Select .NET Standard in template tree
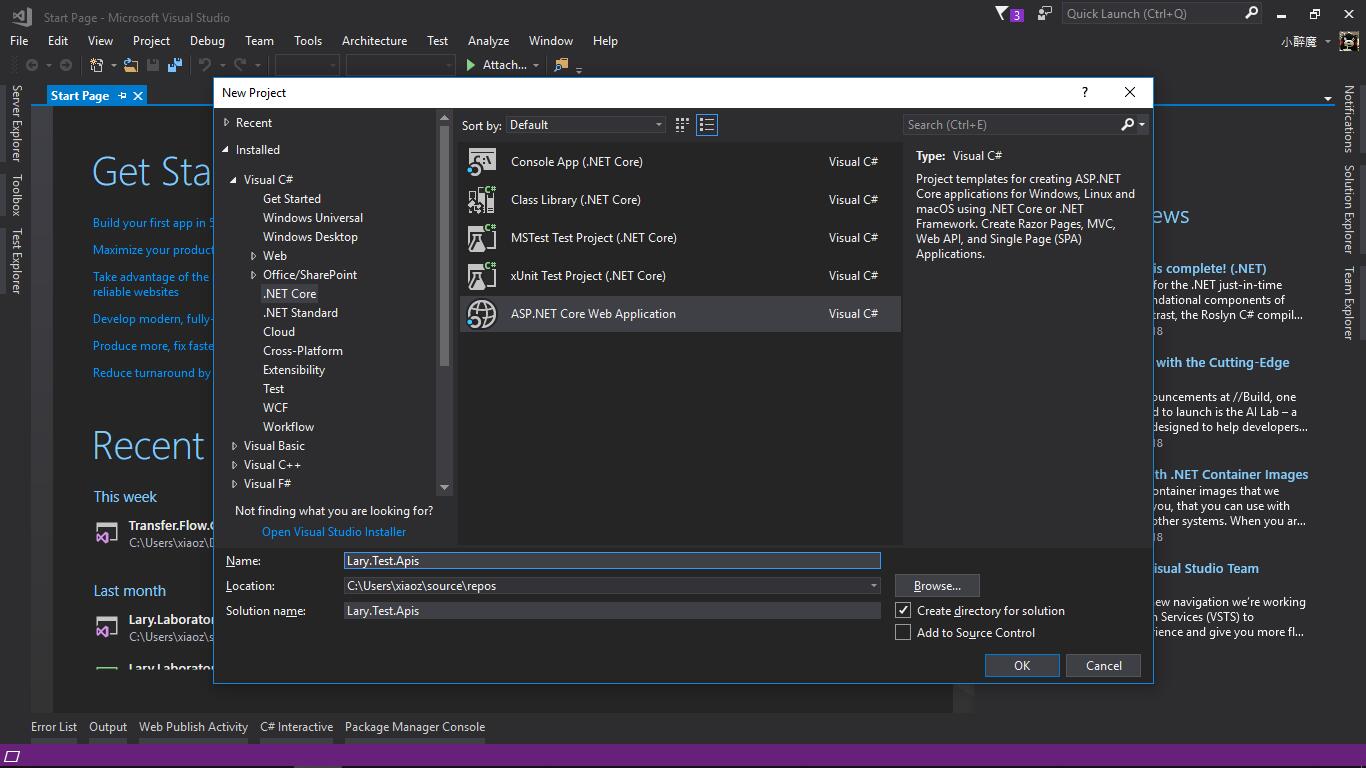This screenshot has height=768, width=1366. (x=300, y=313)
